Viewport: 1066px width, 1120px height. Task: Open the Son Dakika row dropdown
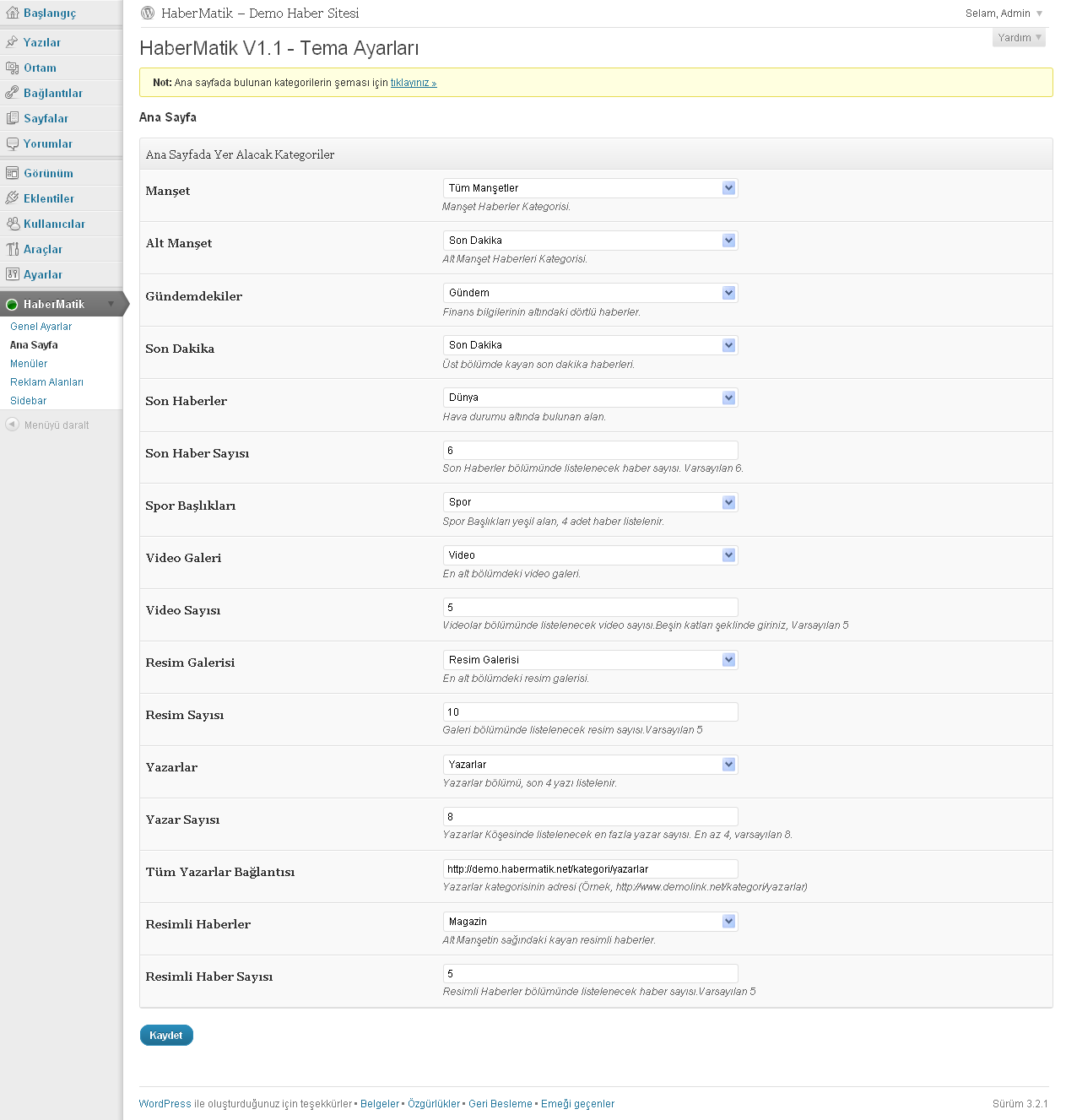(590, 345)
